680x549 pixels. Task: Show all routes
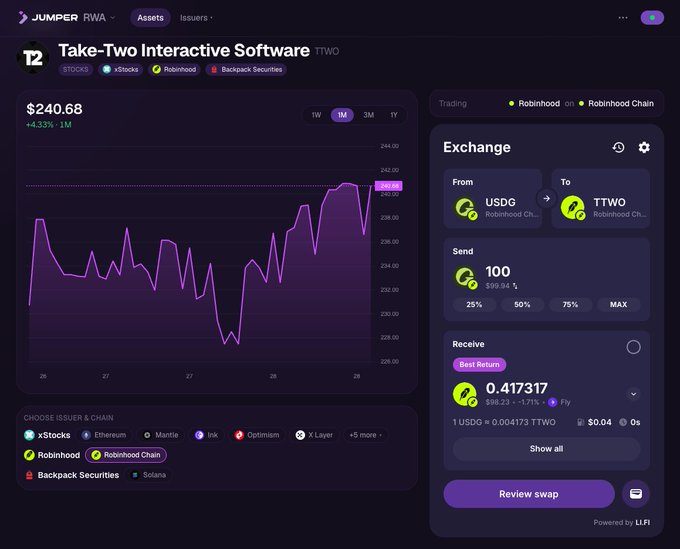[x=546, y=449]
